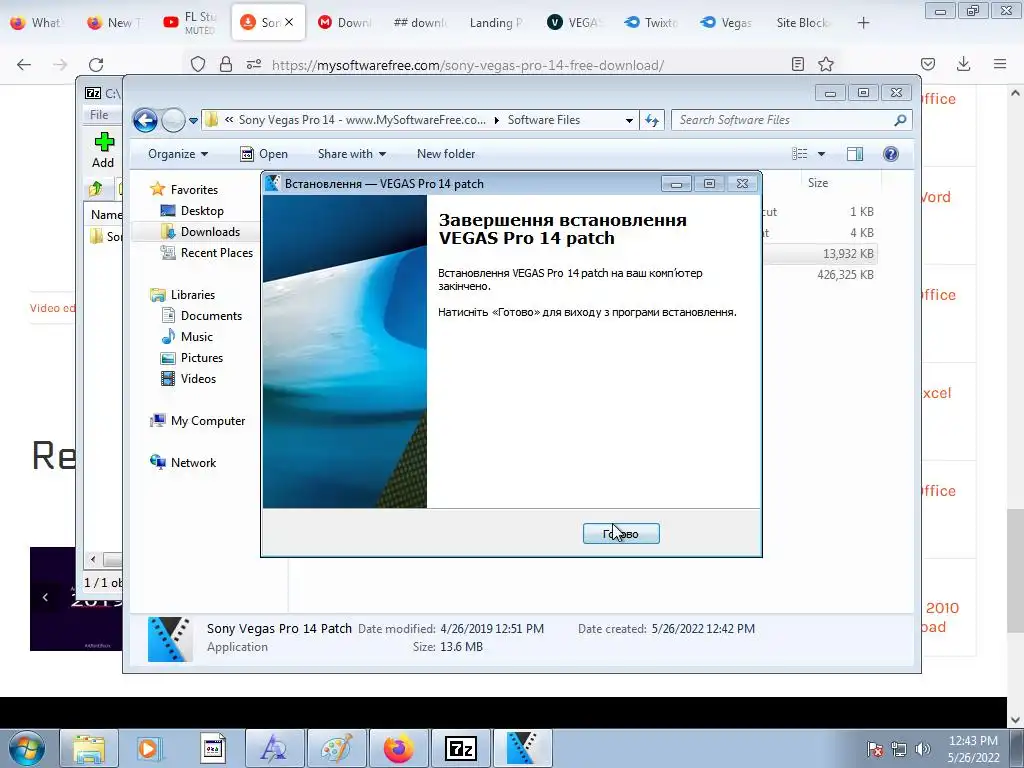The height and width of the screenshot is (768, 1024).
Task: Click the volume speaker tray icon
Action: (923, 749)
